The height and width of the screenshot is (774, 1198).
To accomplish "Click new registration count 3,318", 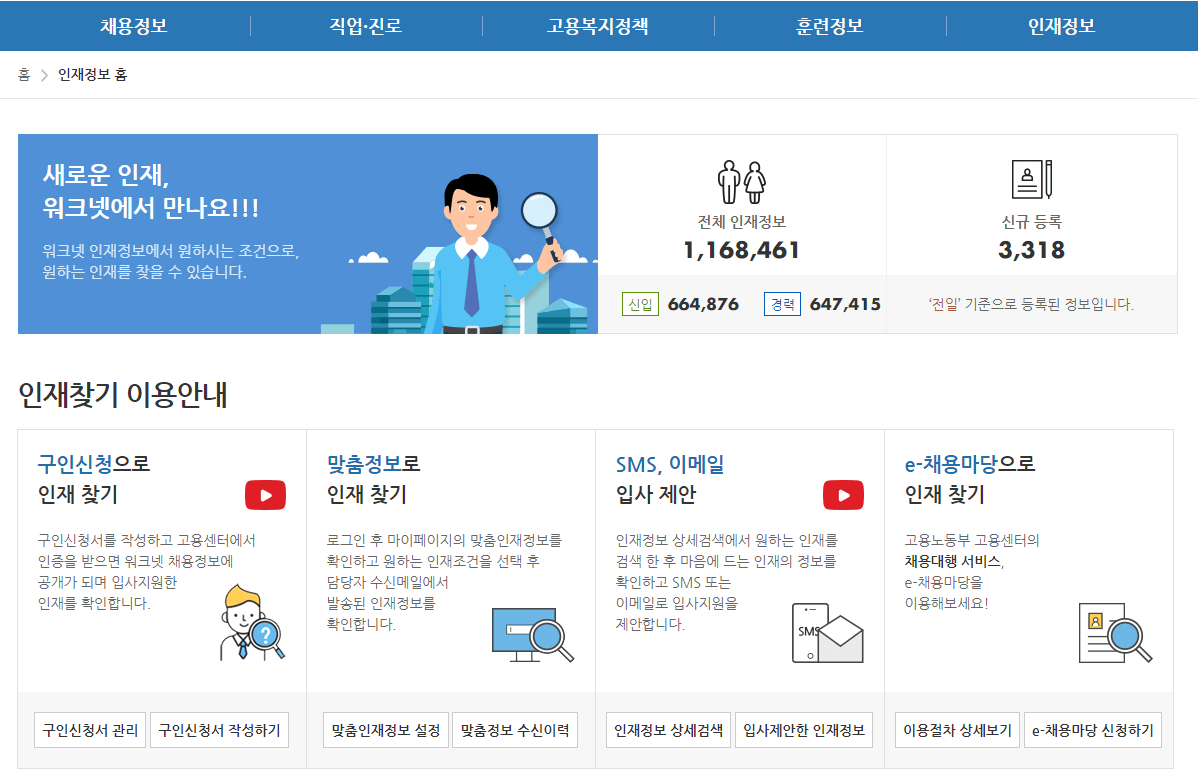I will pos(1031,250).
